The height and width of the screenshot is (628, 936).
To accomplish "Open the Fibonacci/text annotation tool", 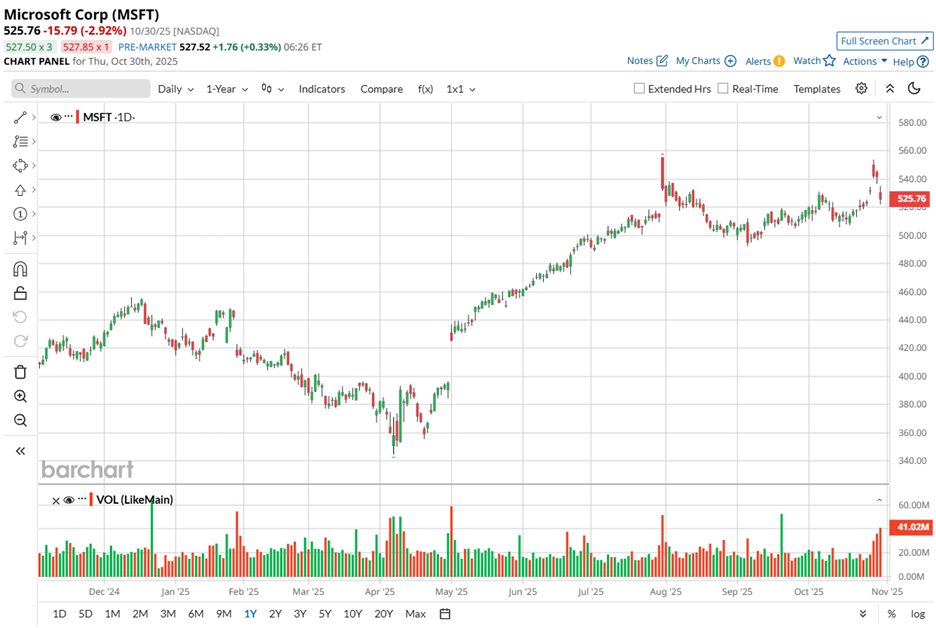I will 20,141.
